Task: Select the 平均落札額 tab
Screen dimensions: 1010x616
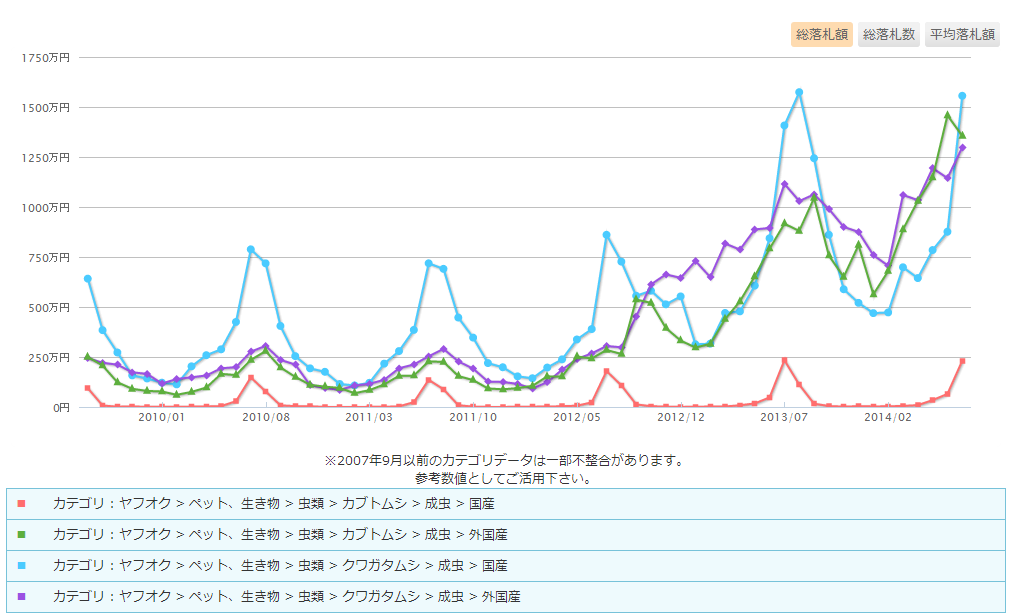Action: (x=962, y=35)
